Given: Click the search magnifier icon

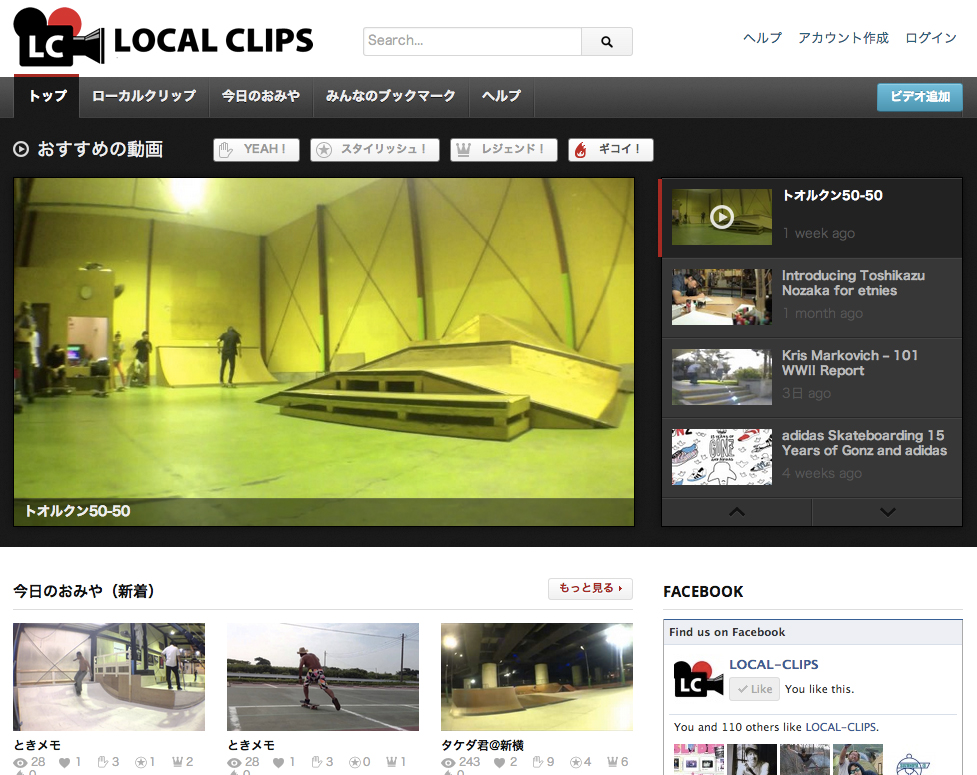Looking at the screenshot, I should pyautogui.click(x=606, y=41).
